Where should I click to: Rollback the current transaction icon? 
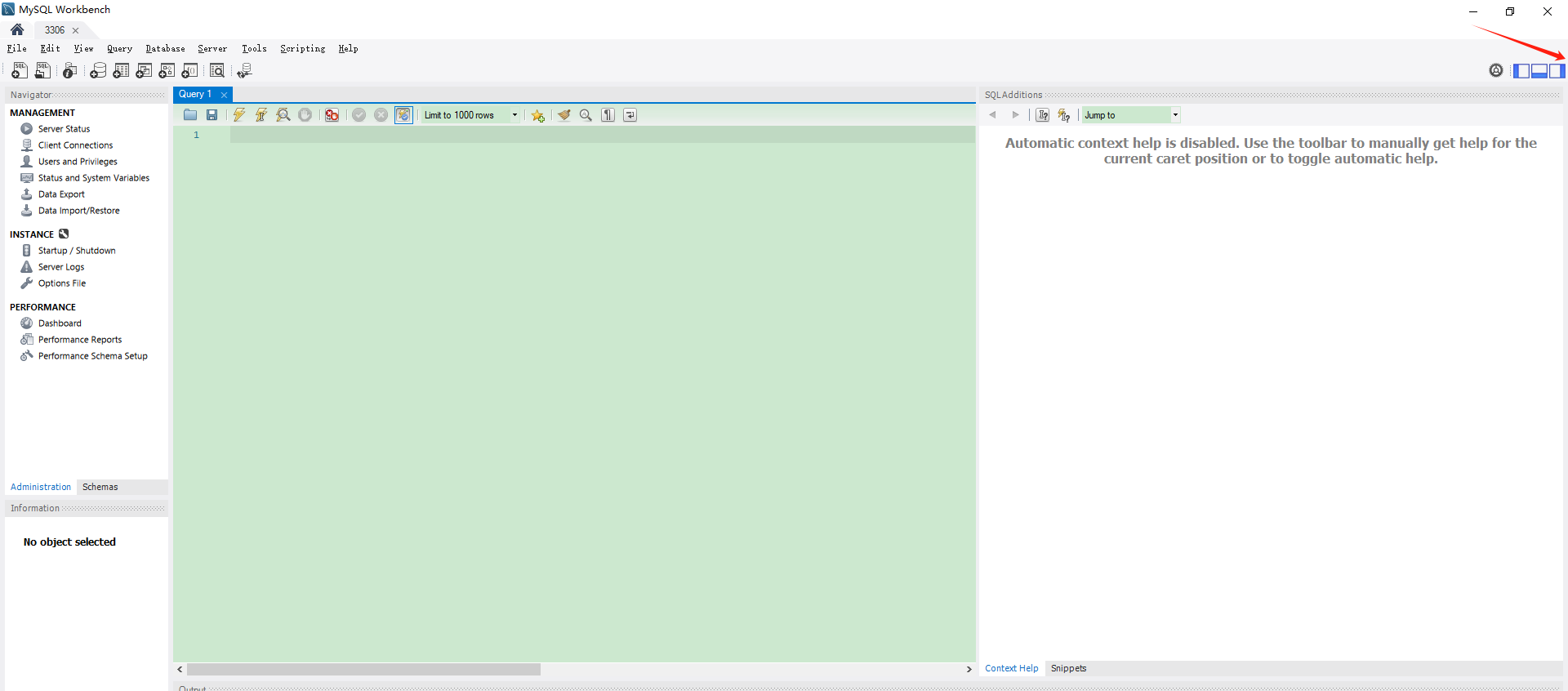pyautogui.click(x=381, y=115)
